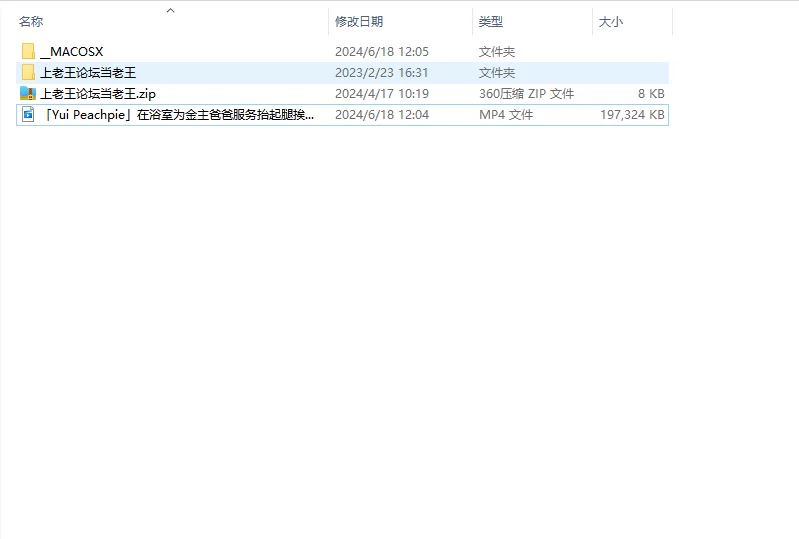799x539 pixels.
Task: Select the __MACOSX folder name
Action: point(71,51)
